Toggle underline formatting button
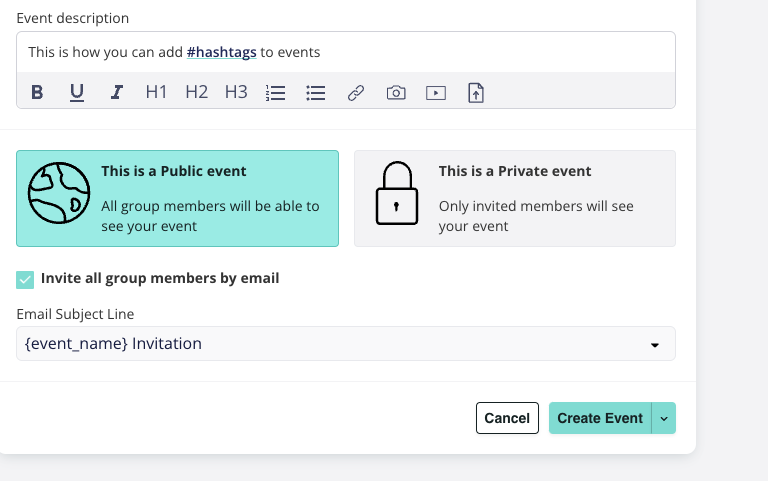 coord(77,92)
